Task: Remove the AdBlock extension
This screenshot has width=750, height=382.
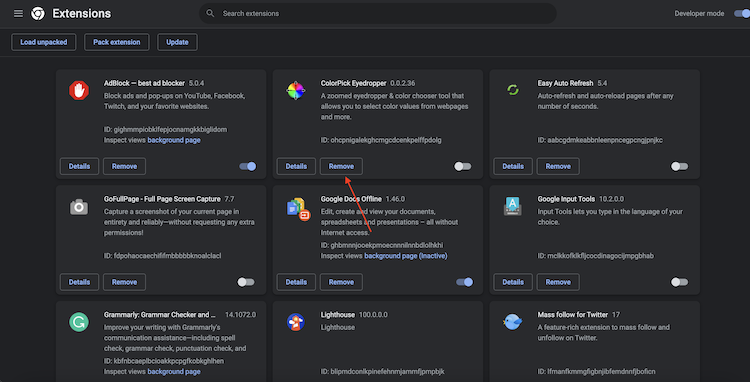Action: click(124, 166)
